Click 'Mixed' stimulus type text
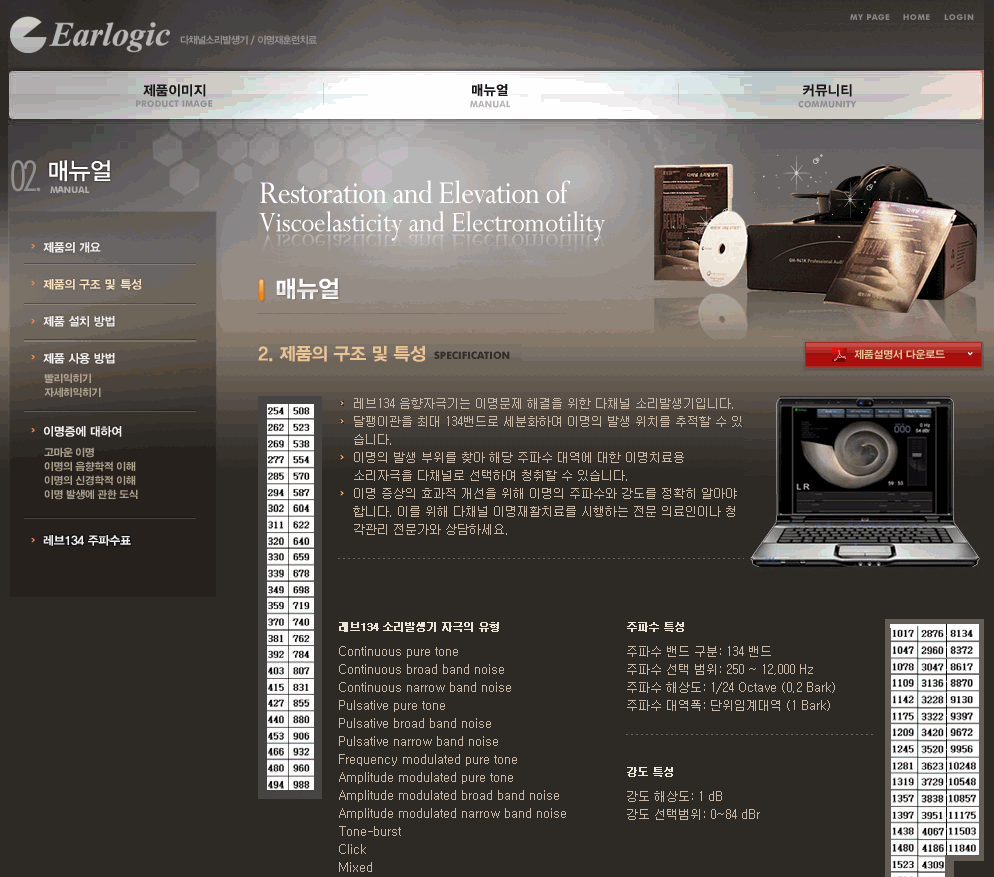994x877 pixels. click(x=355, y=867)
